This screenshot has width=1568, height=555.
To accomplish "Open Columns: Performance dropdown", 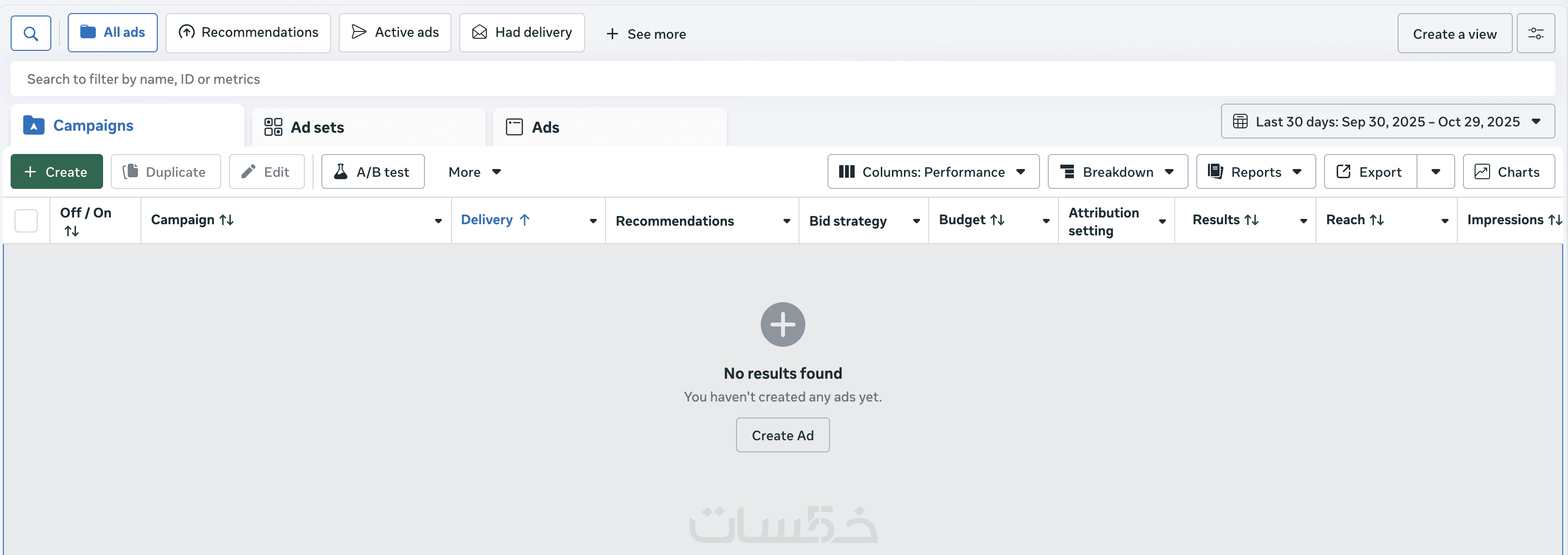I will (933, 172).
